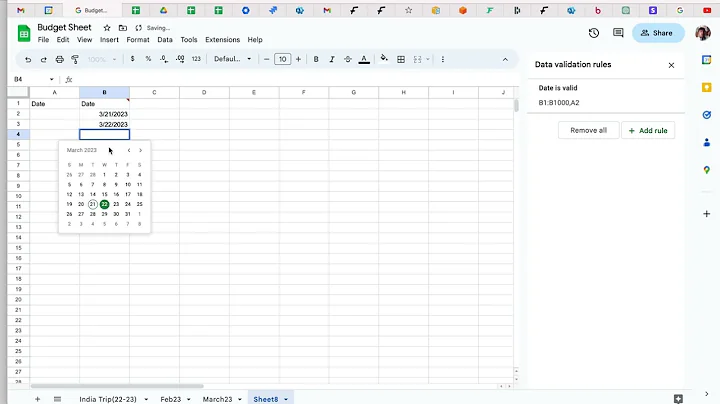This screenshot has width=720, height=404.
Task: Click the add new sheet plus icon
Action: tap(38, 399)
